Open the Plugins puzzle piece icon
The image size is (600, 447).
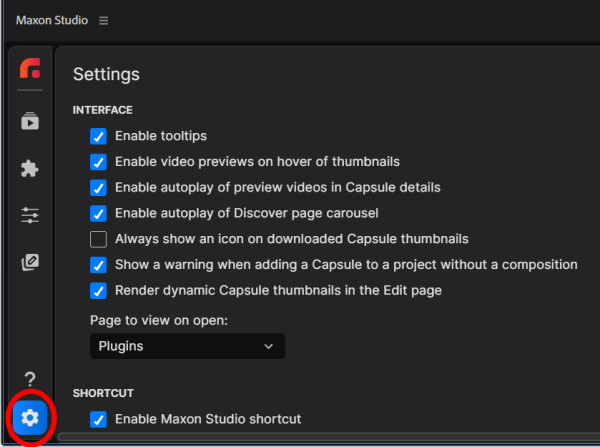click(x=30, y=168)
